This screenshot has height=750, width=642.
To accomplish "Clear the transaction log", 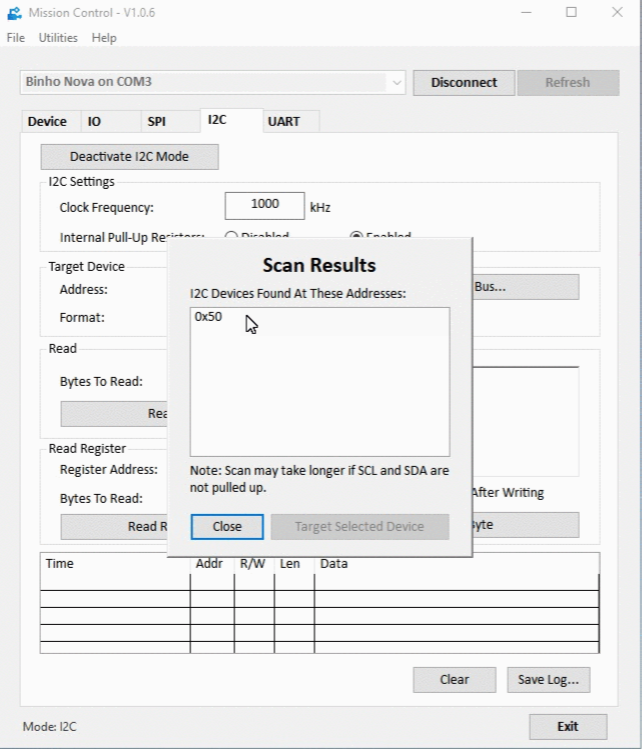I will 454,680.
